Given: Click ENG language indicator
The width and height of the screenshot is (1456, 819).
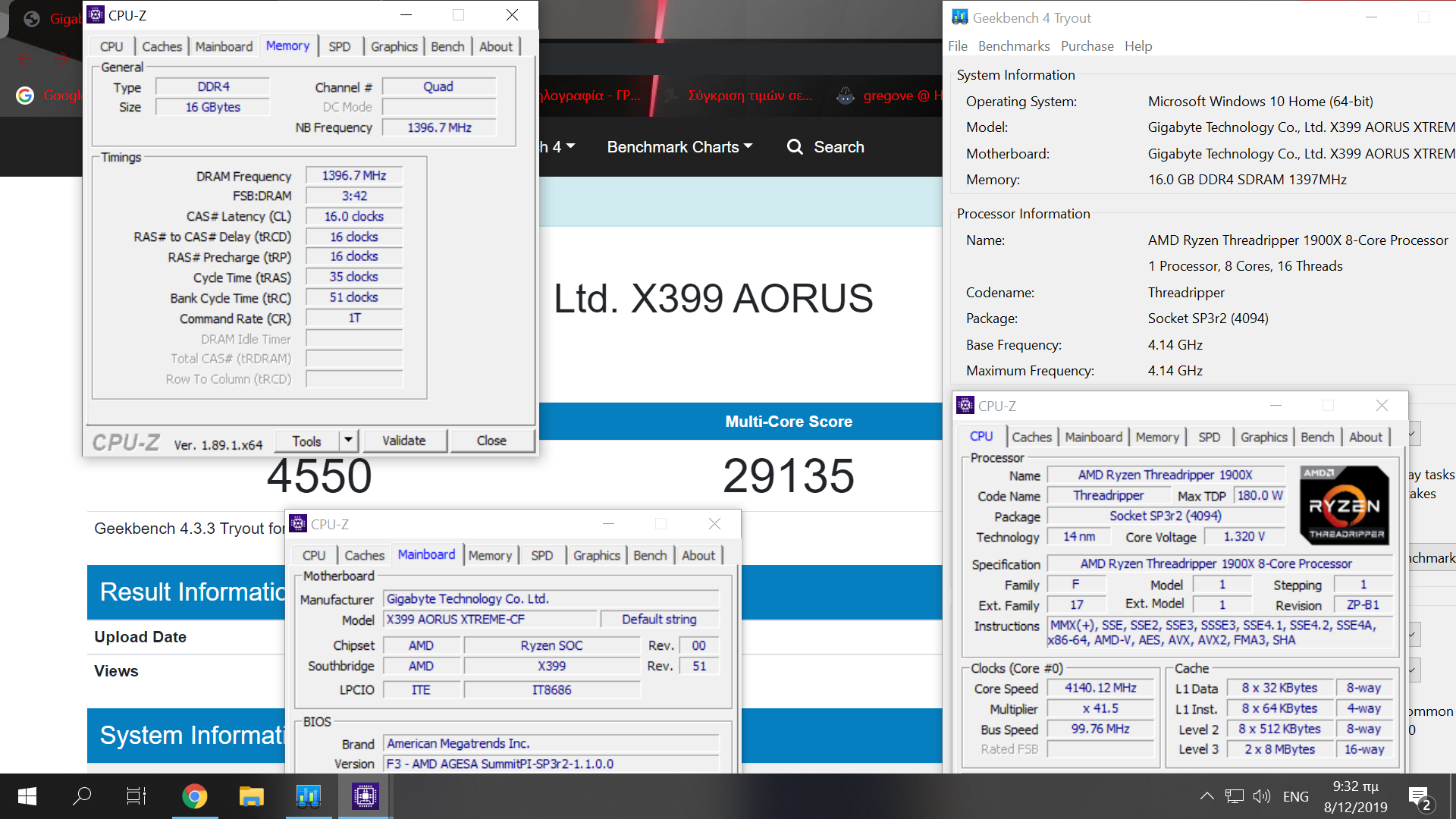Looking at the screenshot, I should tap(1296, 796).
